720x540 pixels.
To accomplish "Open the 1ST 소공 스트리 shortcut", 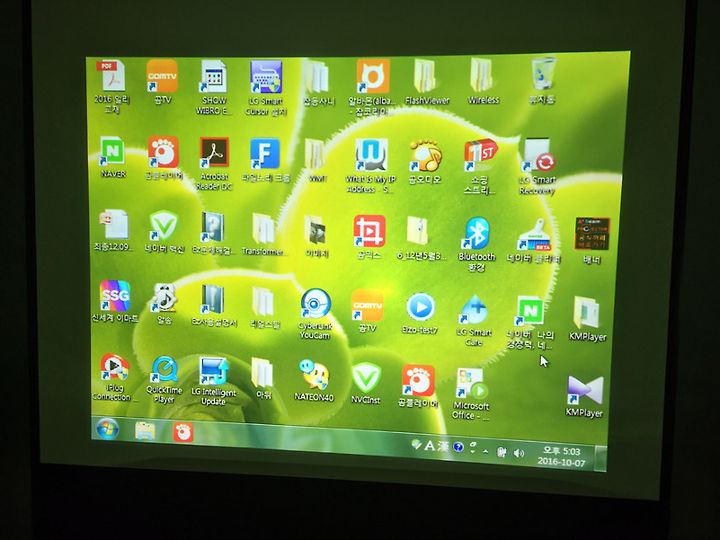I will pyautogui.click(x=480, y=167).
